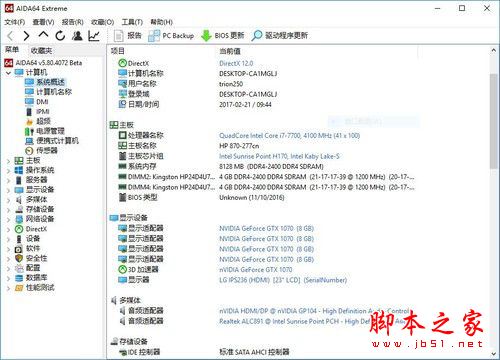This screenshot has width=500, height=360.
Task: Open the 收藏(O) menu
Action: click(x=102, y=22)
